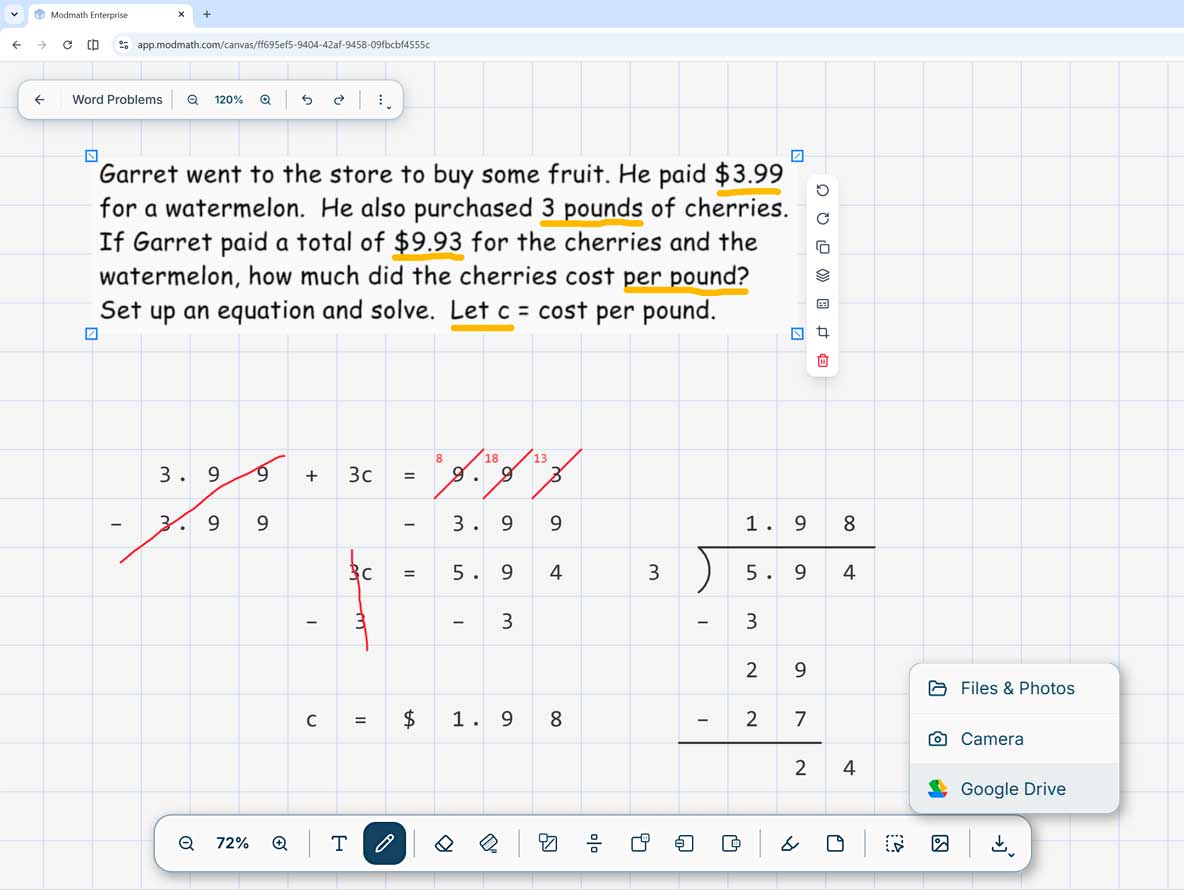Go back in browser history
This screenshot has width=1184, height=890.
pos(17,45)
